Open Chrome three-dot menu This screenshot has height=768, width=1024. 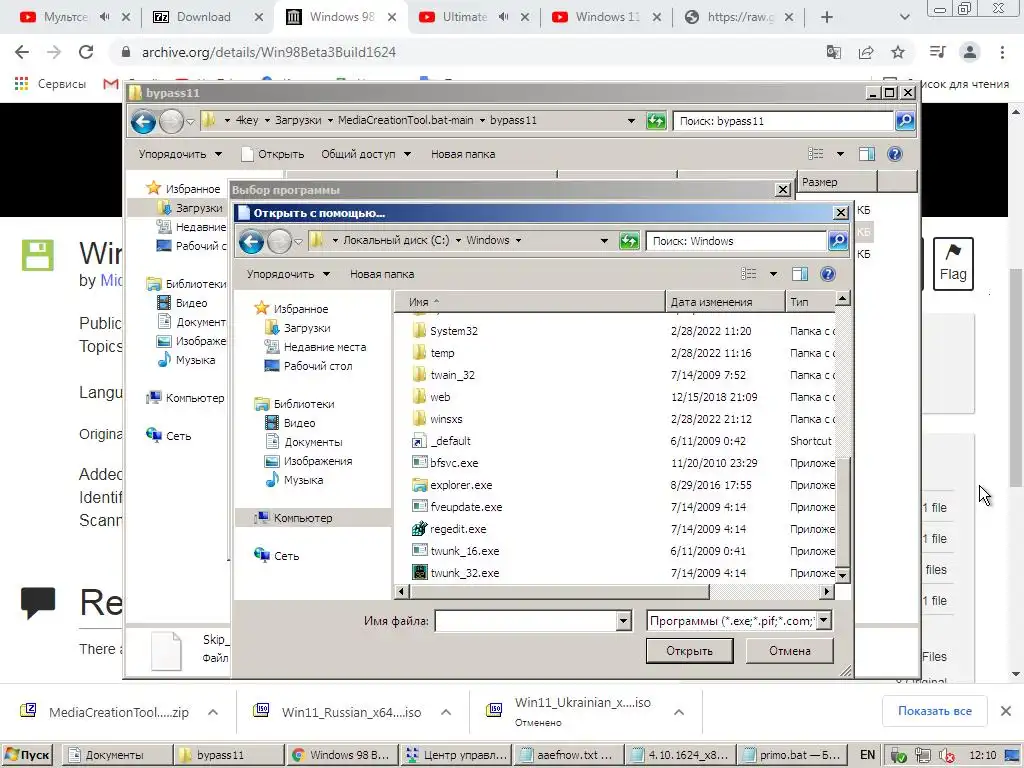tap(1002, 52)
